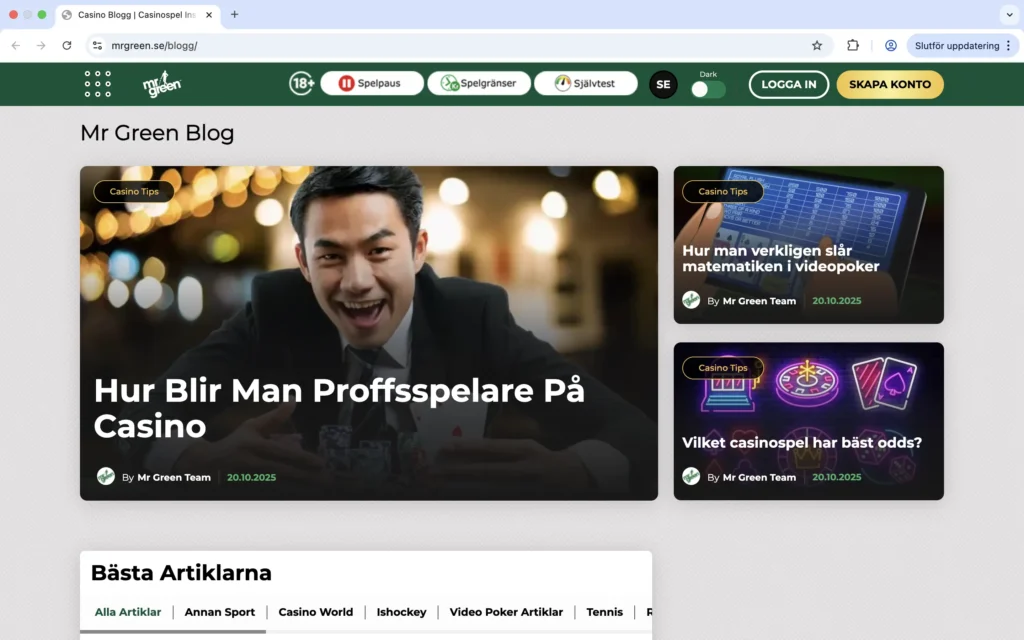Screen dimensions: 1024x640
Task: Click Mr Green Team on main article
Action: (174, 477)
